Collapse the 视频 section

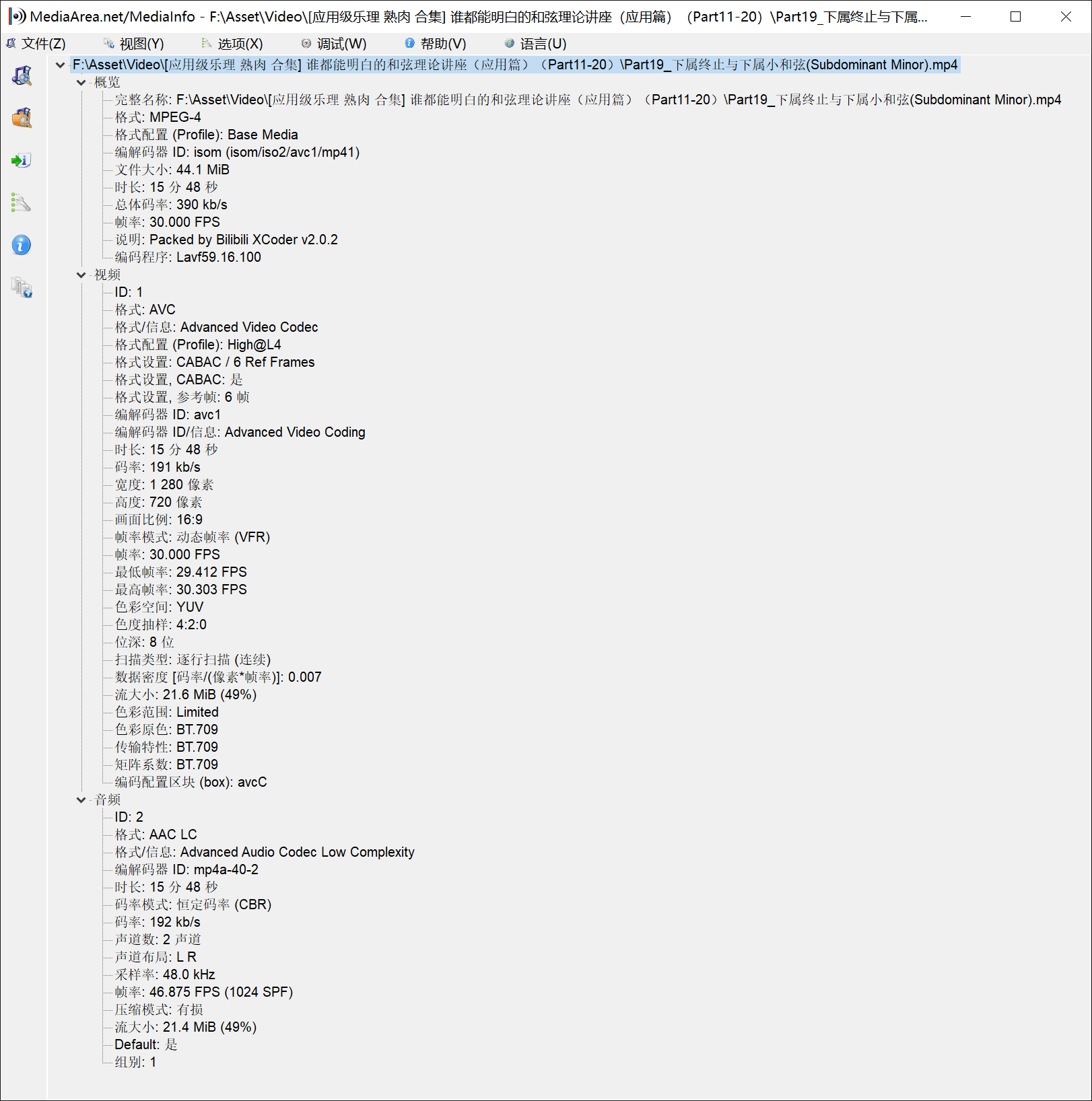pyautogui.click(x=81, y=275)
